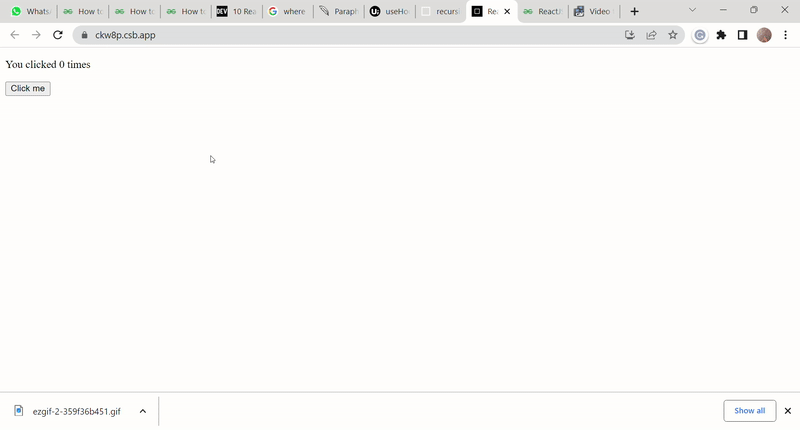Open the Chrome profile avatar
Image resolution: width=800 pixels, height=430 pixels.
pyautogui.click(x=764, y=35)
